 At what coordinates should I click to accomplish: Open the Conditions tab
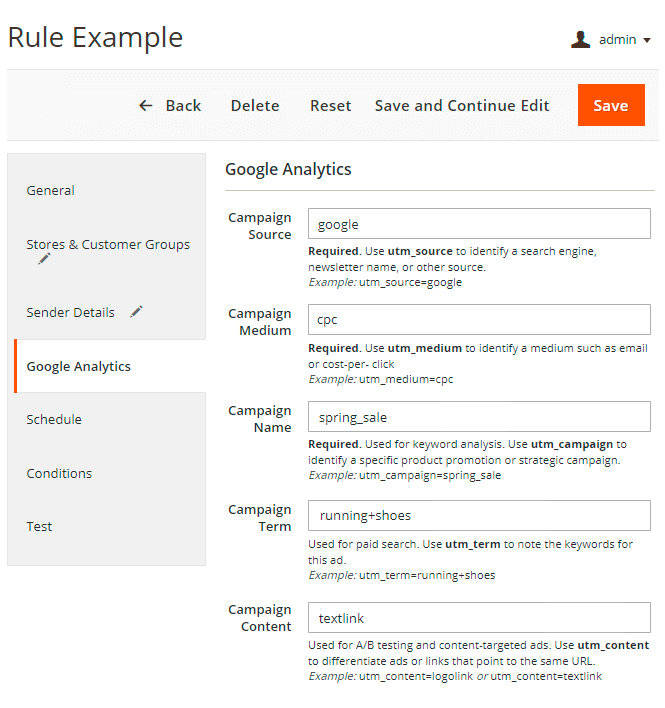[x=59, y=473]
